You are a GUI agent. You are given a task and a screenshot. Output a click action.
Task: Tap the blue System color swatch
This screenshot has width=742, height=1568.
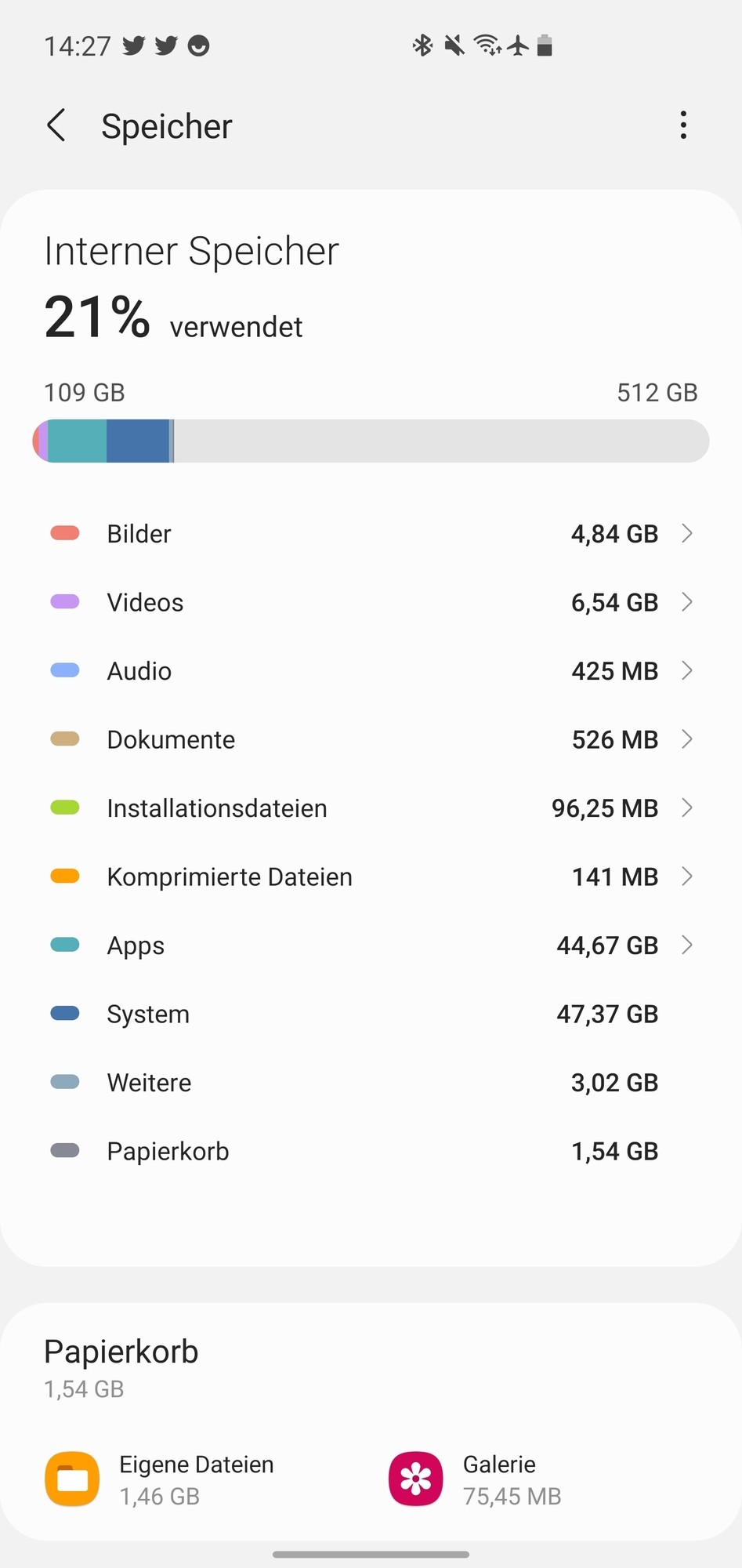(65, 1014)
